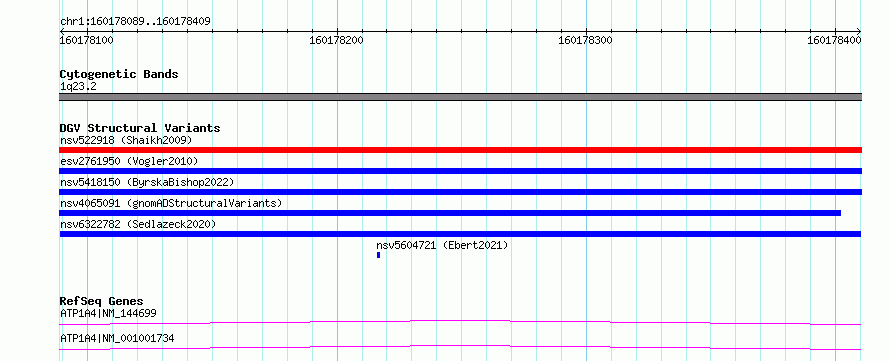Open variant esv2761950 (Vogler2010) label
890x361 pixels.
(x=129, y=161)
